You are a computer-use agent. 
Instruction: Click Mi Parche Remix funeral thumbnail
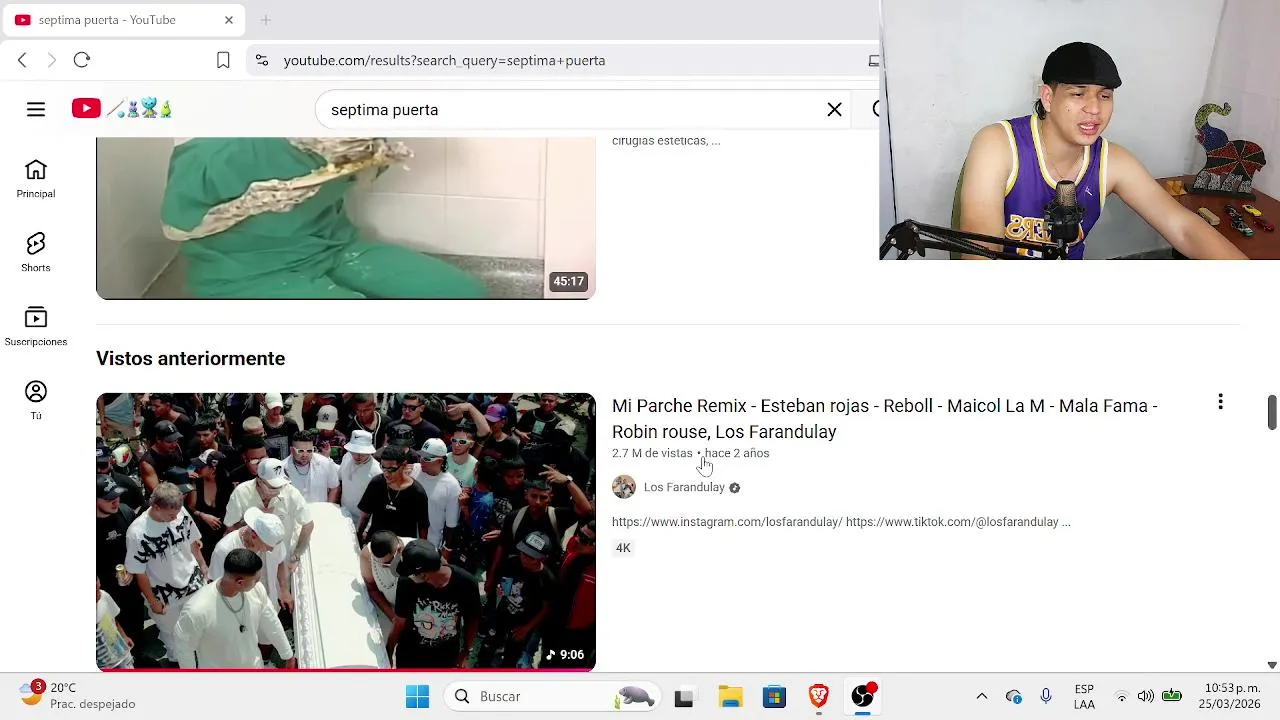click(x=346, y=531)
